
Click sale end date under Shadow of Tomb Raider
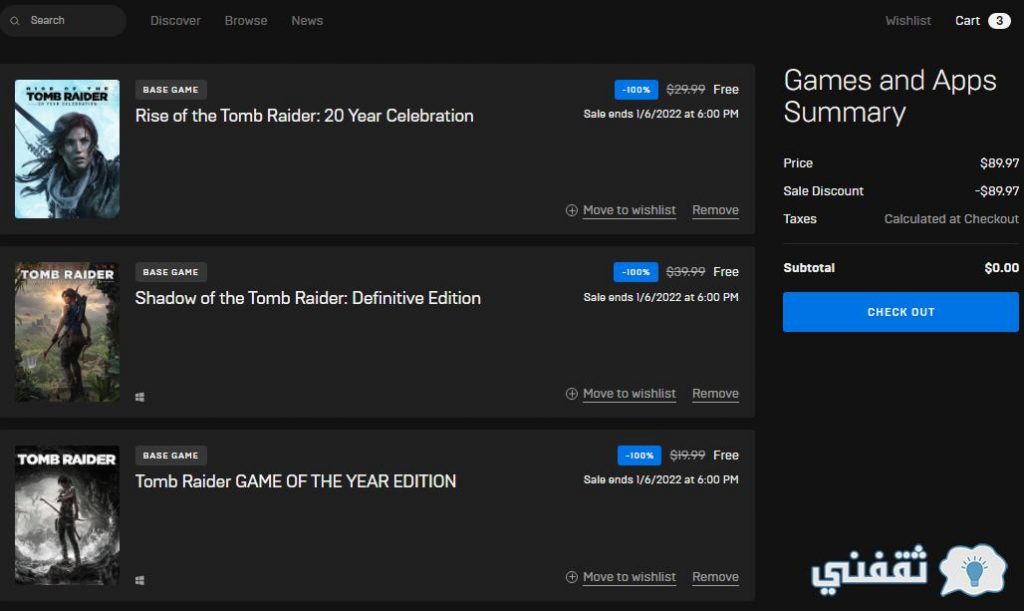[x=661, y=297]
